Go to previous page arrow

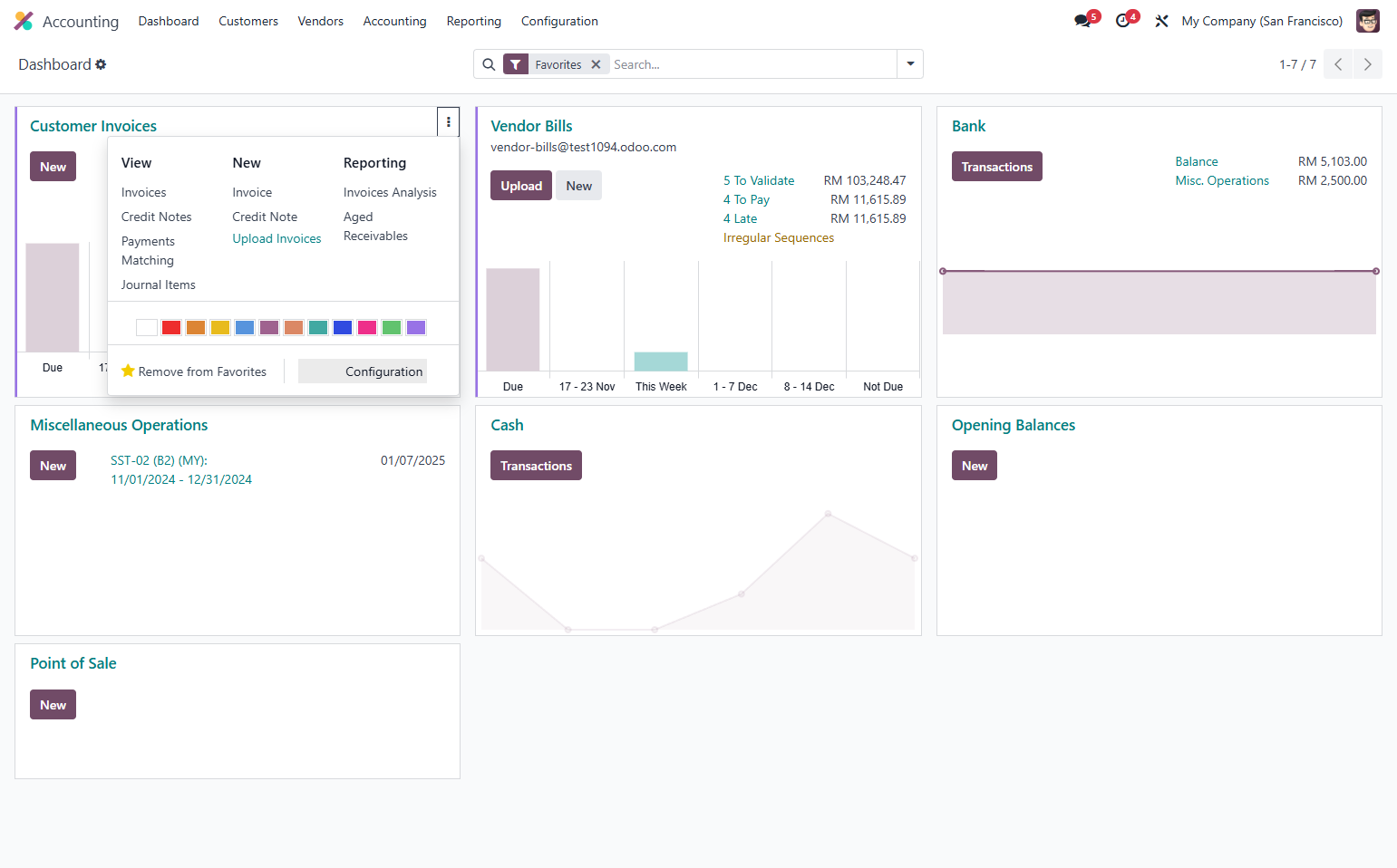click(x=1338, y=64)
